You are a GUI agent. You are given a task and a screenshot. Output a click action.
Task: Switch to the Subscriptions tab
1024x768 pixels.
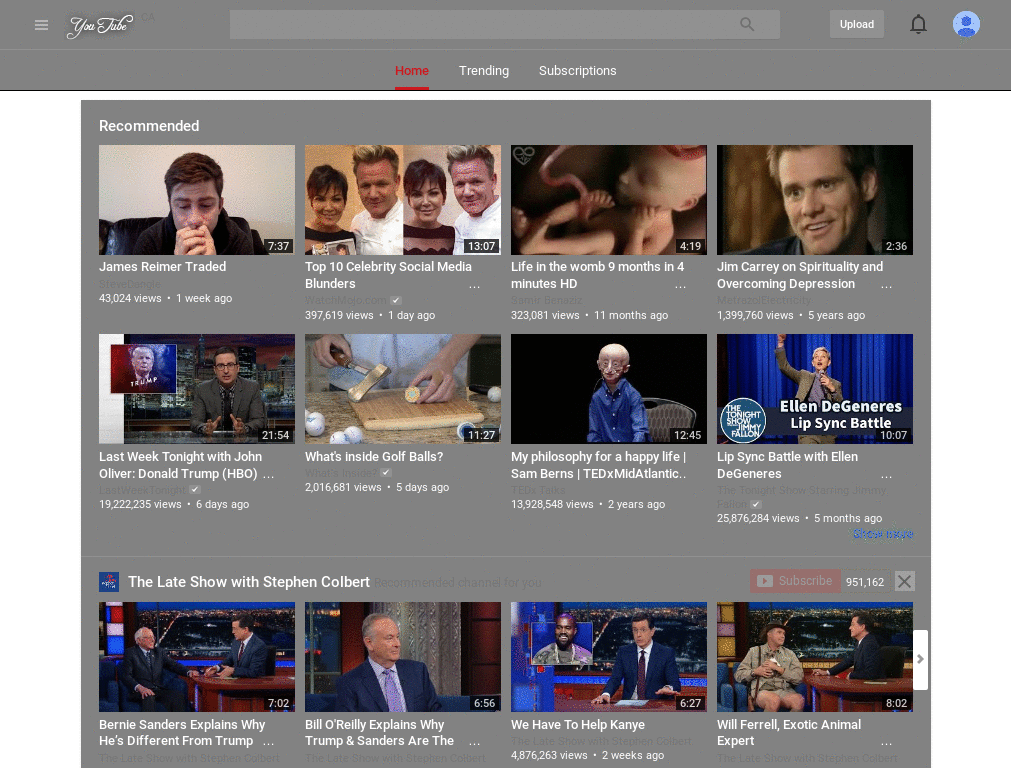coord(577,71)
